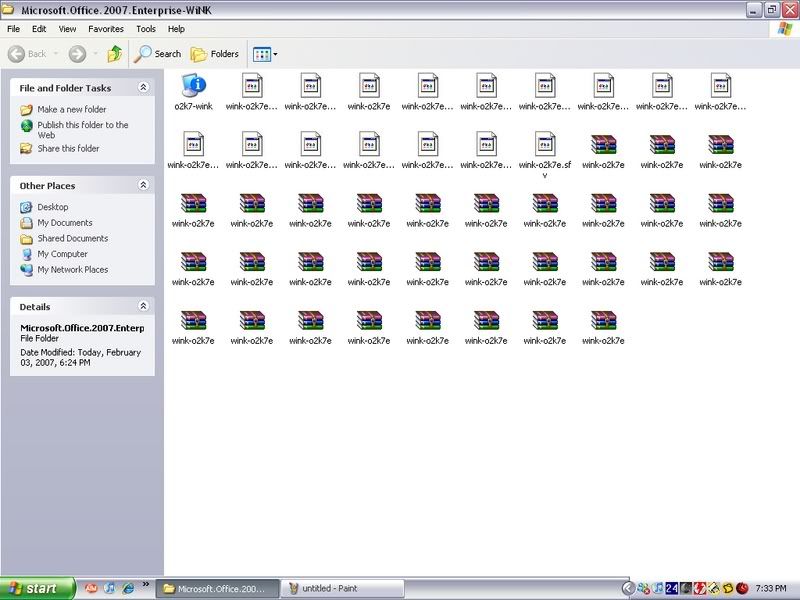Collapse the Details panel

click(143, 306)
